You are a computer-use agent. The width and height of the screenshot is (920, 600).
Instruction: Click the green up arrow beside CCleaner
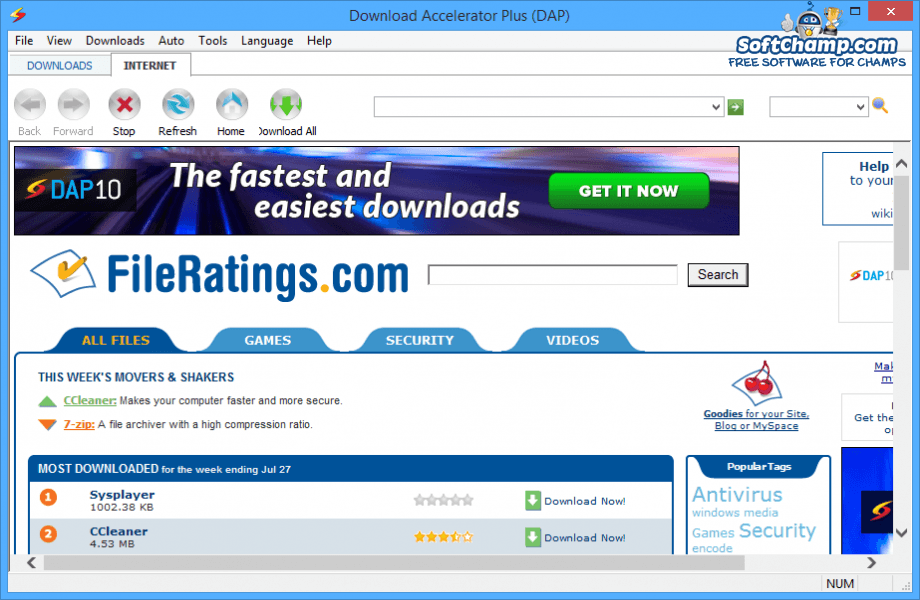tap(47, 401)
